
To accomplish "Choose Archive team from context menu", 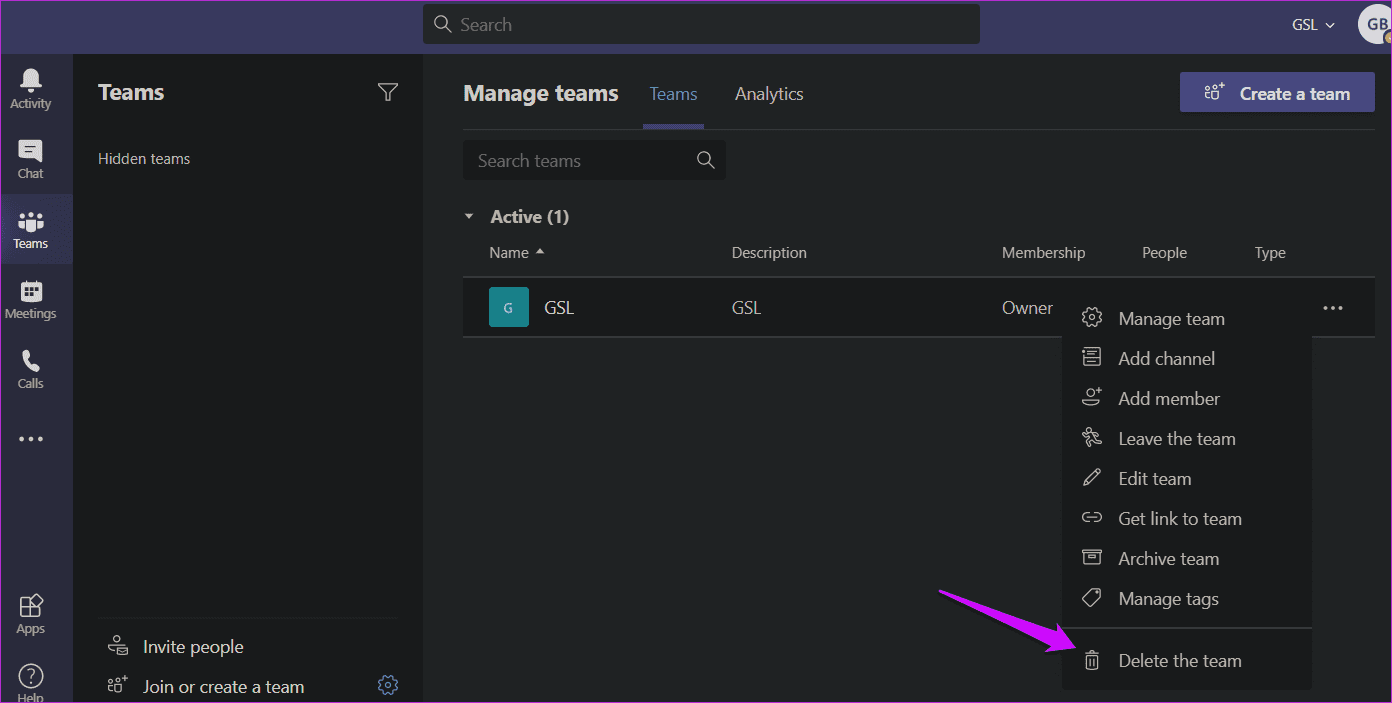I will tap(1187, 559).
